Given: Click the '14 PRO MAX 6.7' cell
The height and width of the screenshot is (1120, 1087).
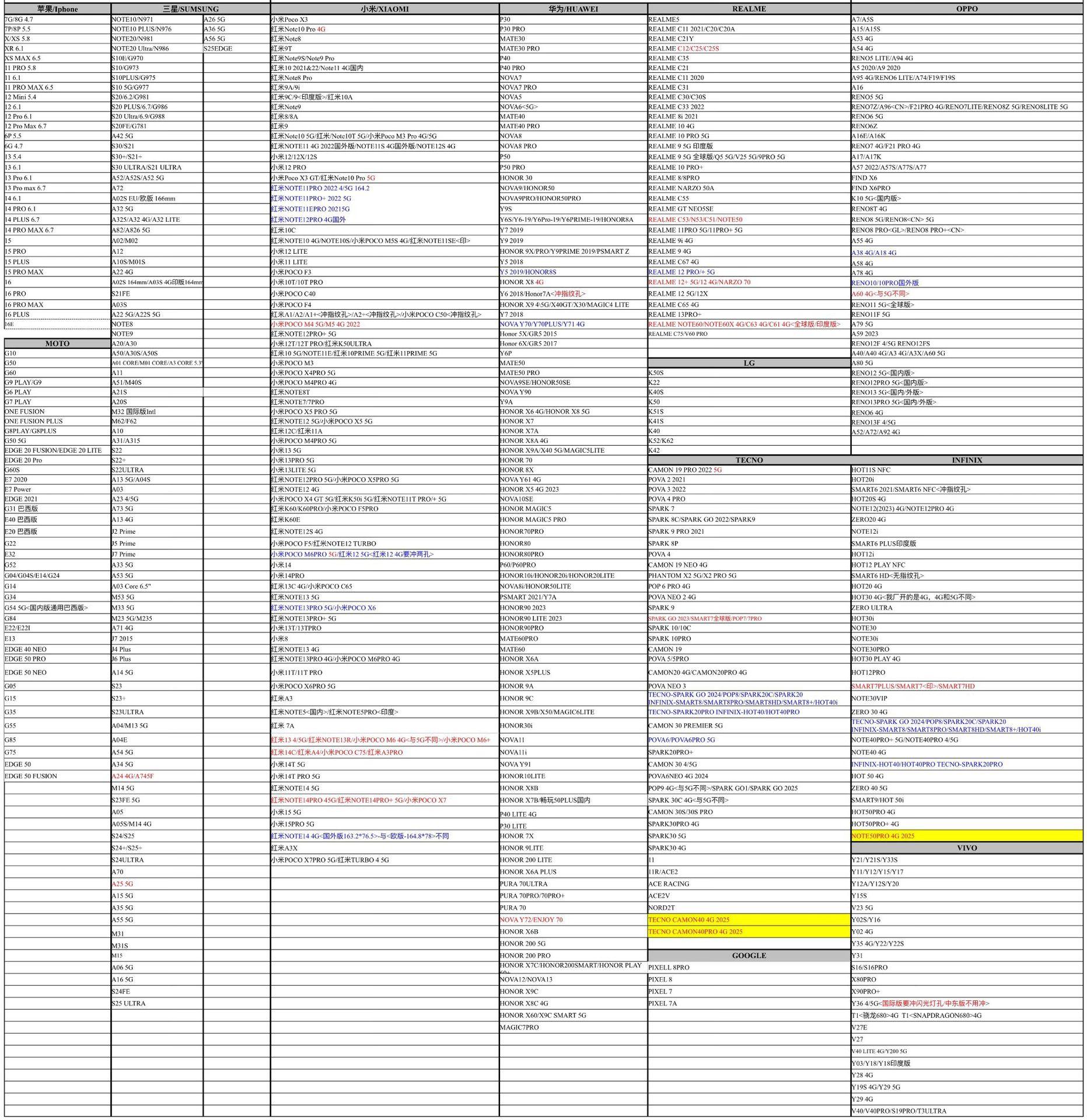Looking at the screenshot, I should [x=57, y=230].
